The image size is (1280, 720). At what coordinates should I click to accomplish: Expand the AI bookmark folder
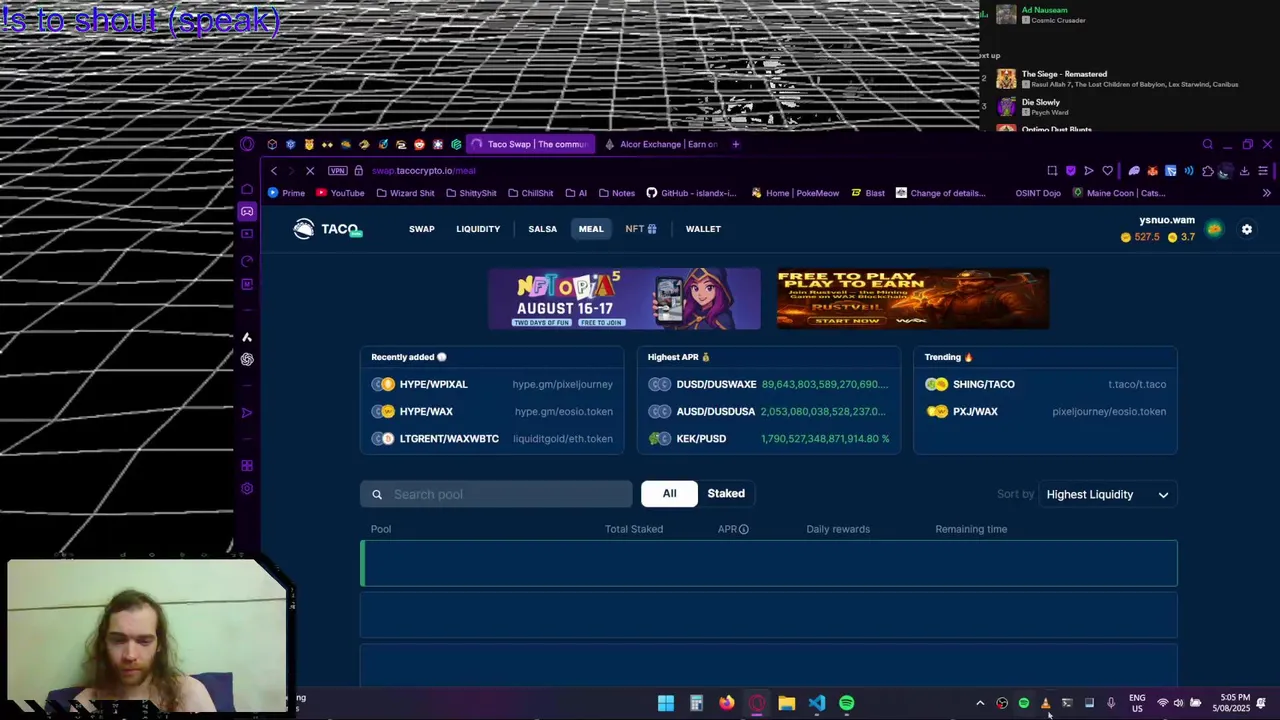pyautogui.click(x=576, y=194)
